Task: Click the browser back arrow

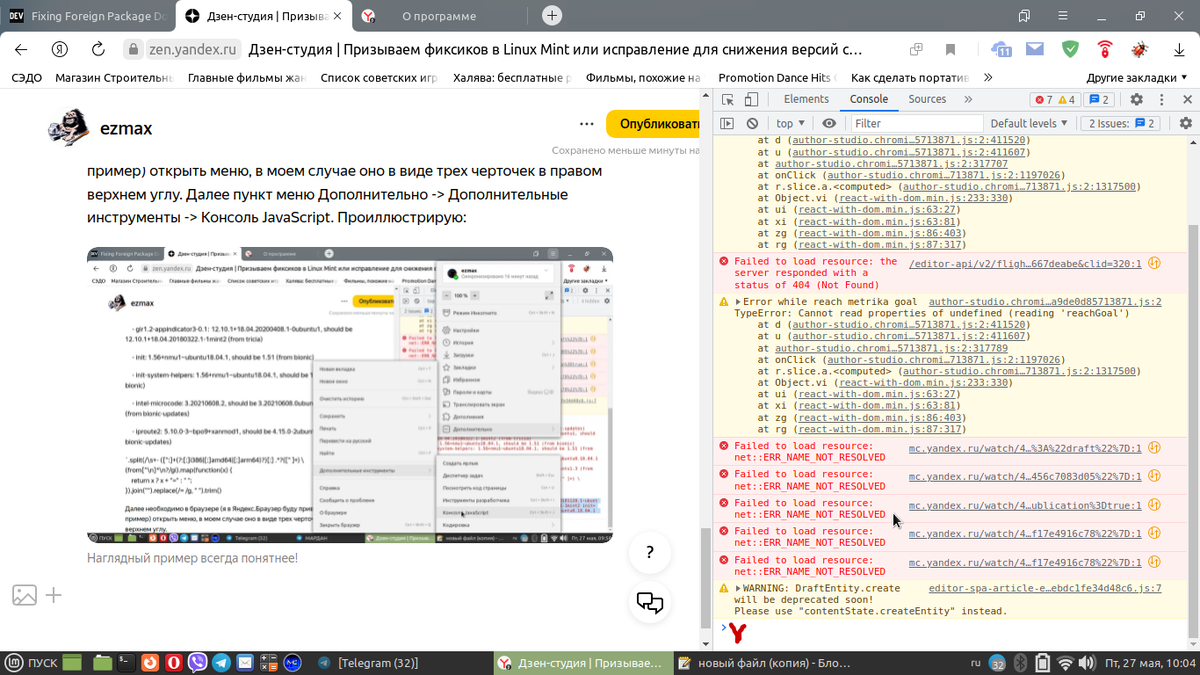Action: [x=22, y=49]
